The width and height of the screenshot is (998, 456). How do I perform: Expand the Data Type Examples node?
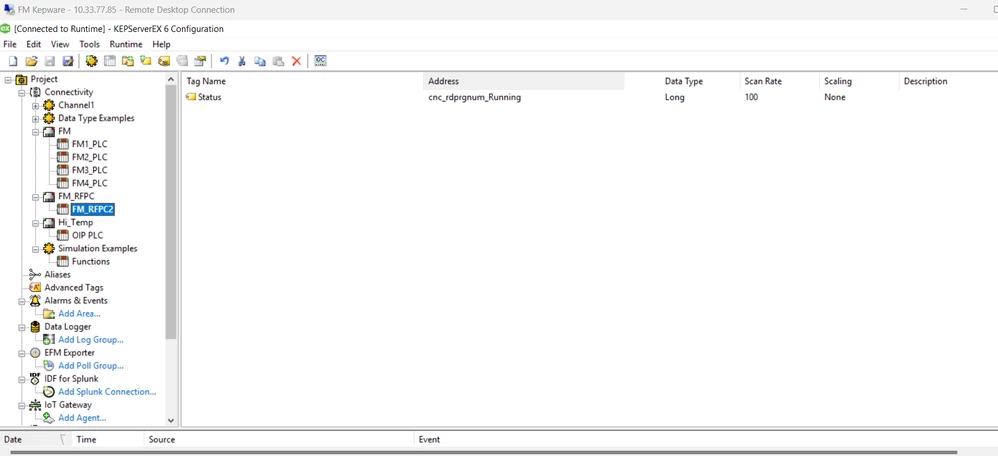tap(36, 118)
